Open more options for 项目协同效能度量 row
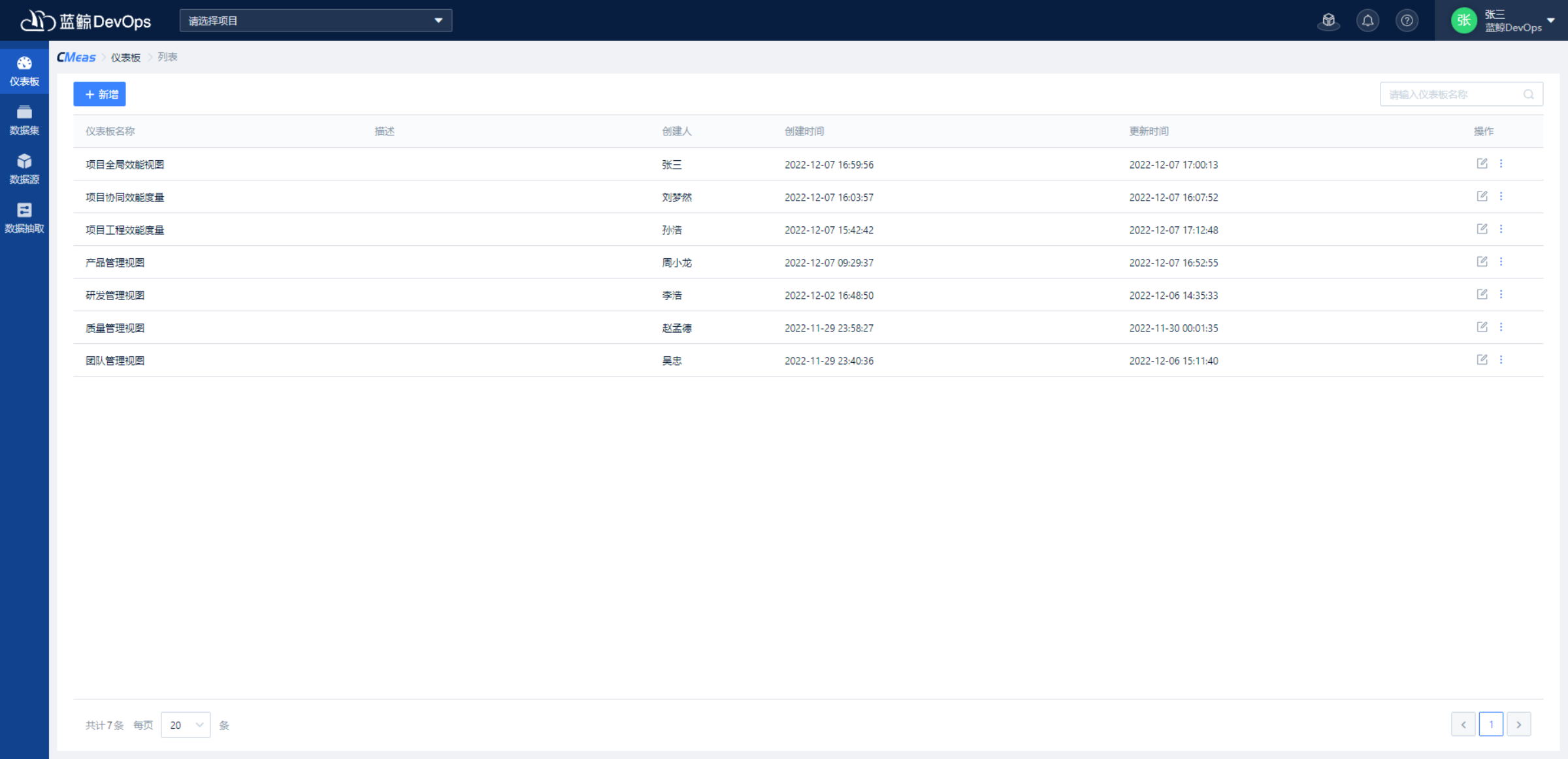1568x759 pixels. pos(1501,196)
